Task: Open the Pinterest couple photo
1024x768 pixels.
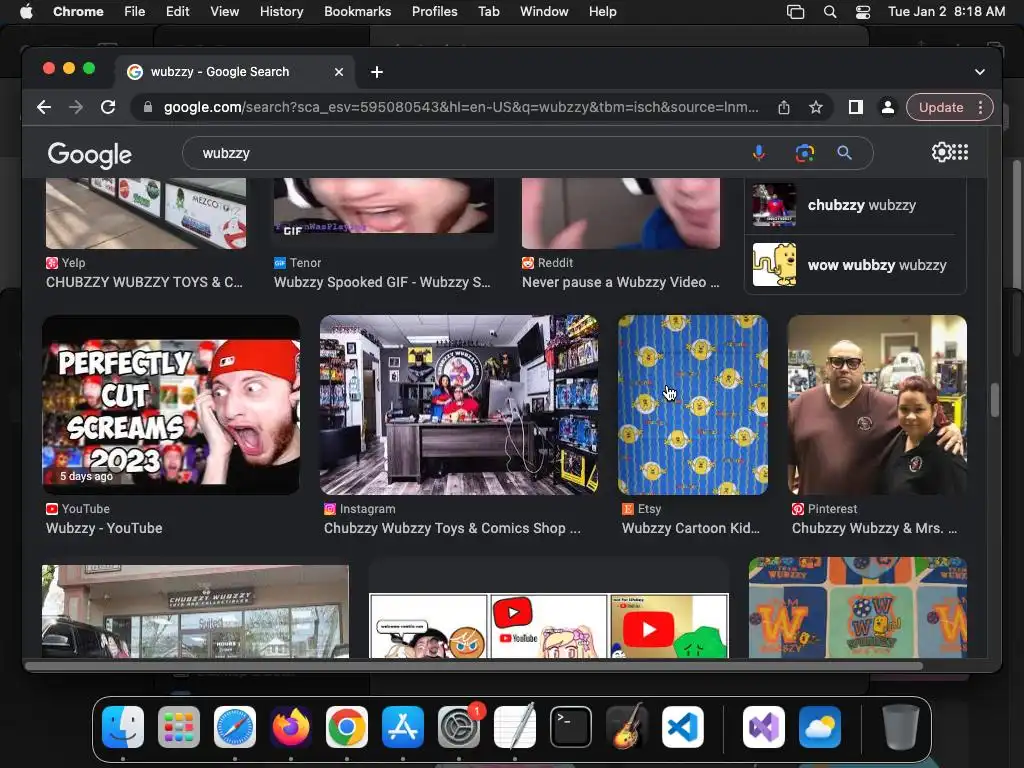Action: 877,405
